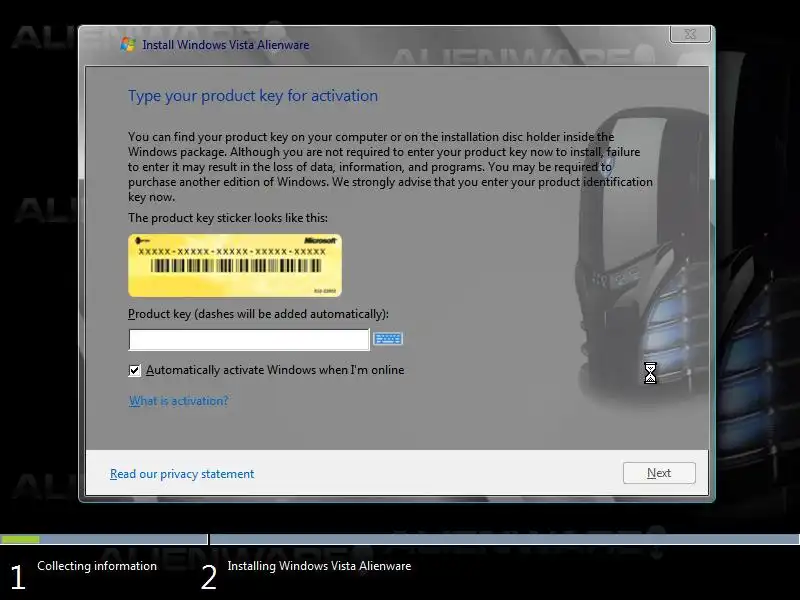Click the Windows flag icon in title bar

[x=128, y=44]
